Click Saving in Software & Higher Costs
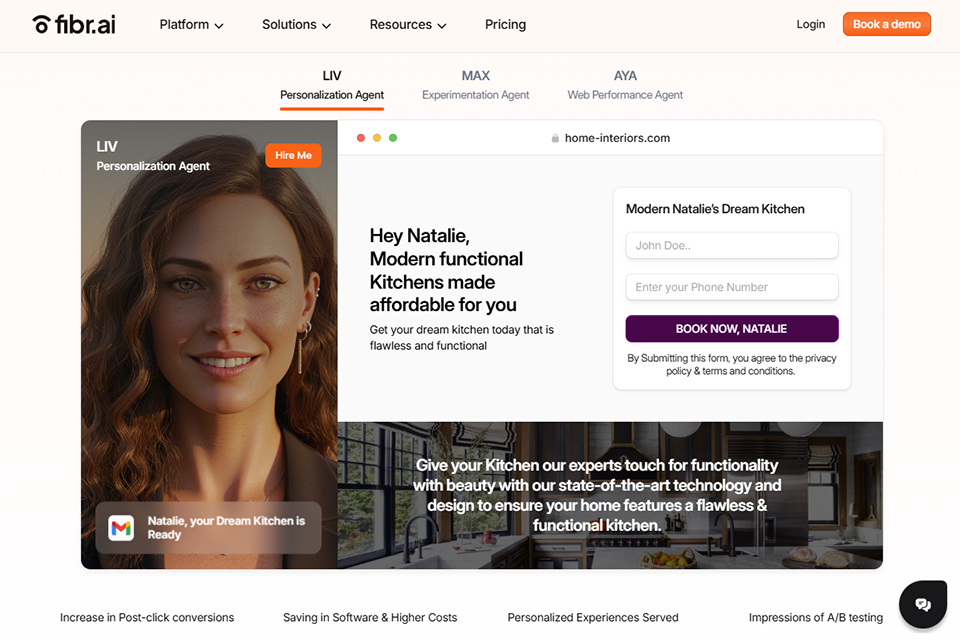This screenshot has height=640, width=960. point(370,618)
